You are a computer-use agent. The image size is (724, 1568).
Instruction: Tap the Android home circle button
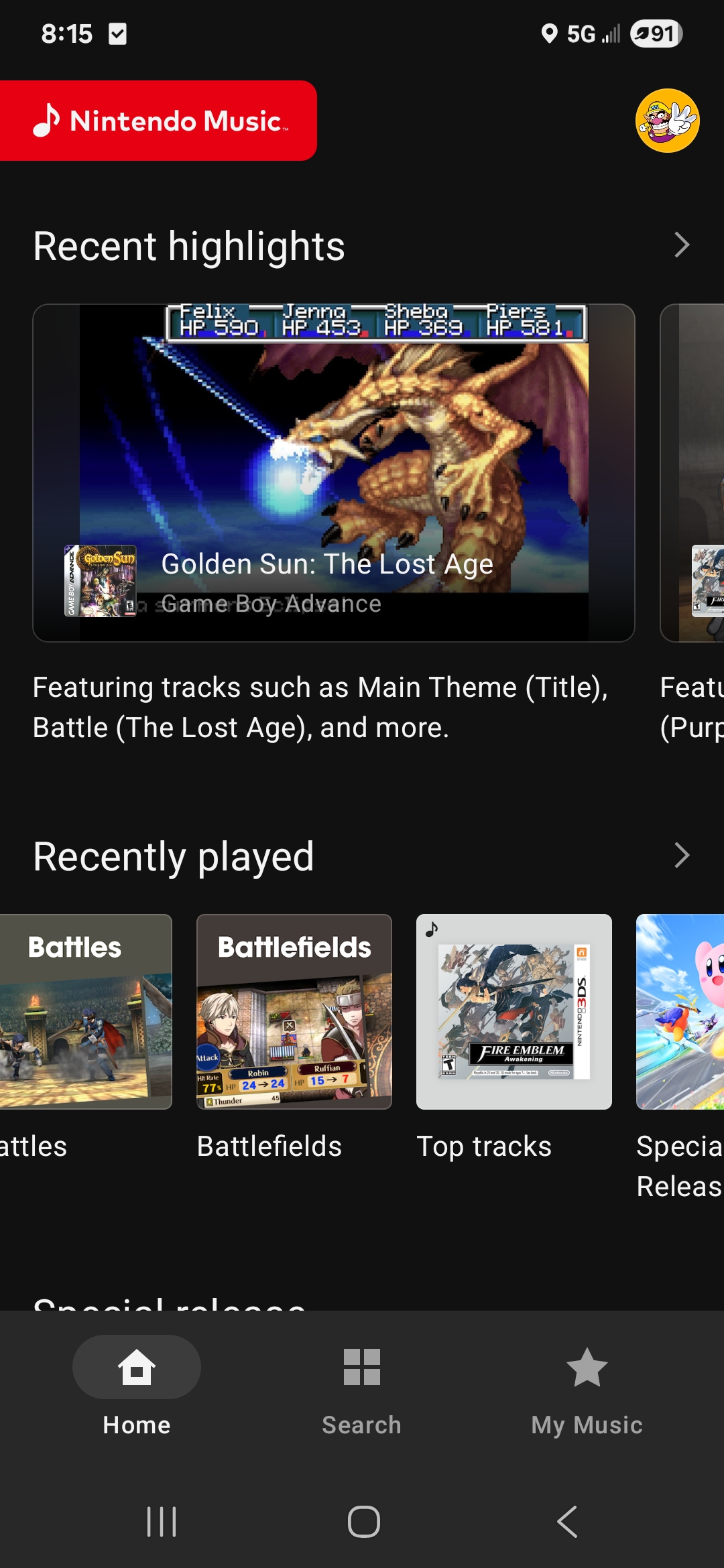coord(363,1521)
